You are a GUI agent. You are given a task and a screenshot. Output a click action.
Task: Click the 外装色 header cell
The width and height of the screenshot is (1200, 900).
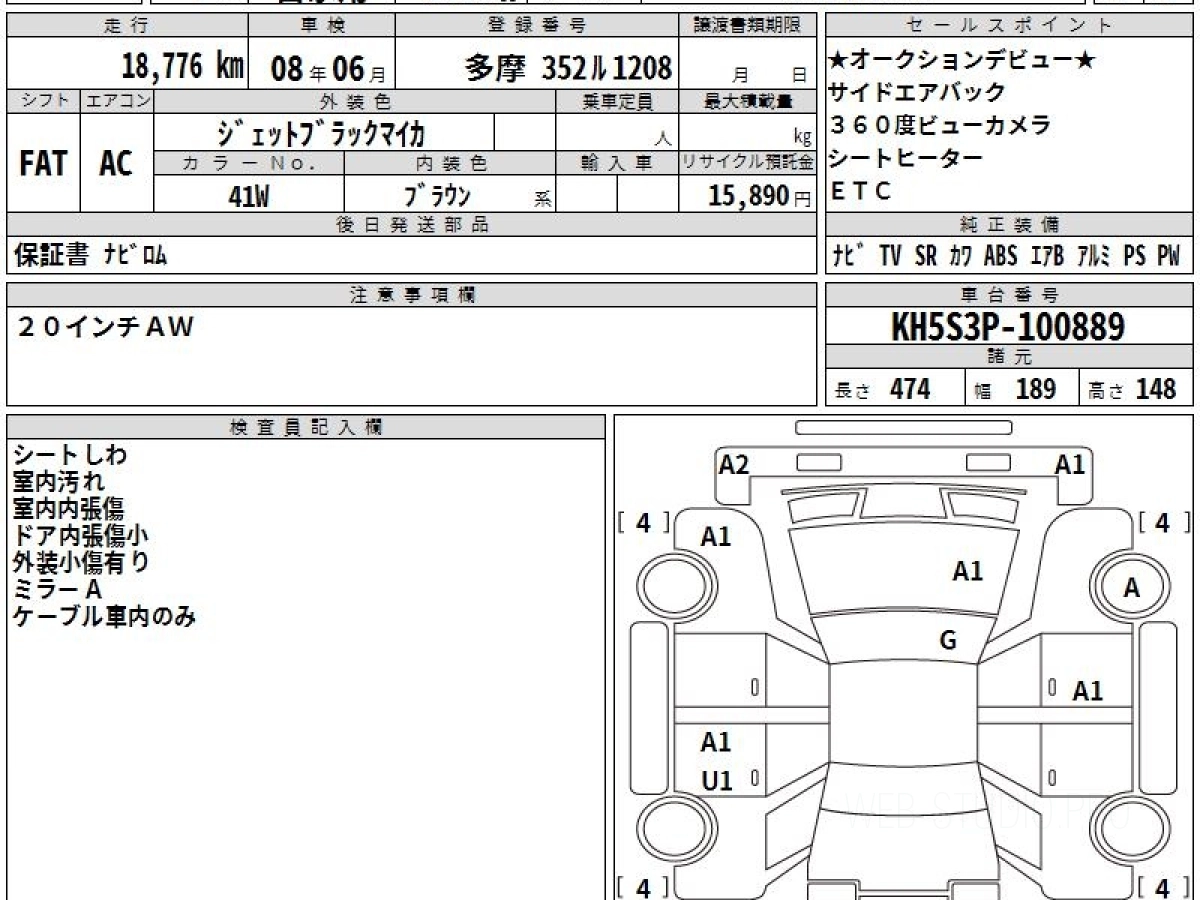pos(355,101)
